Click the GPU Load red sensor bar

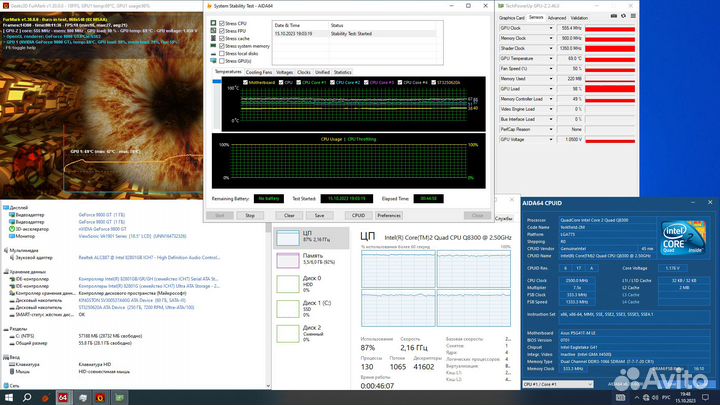click(x=610, y=89)
